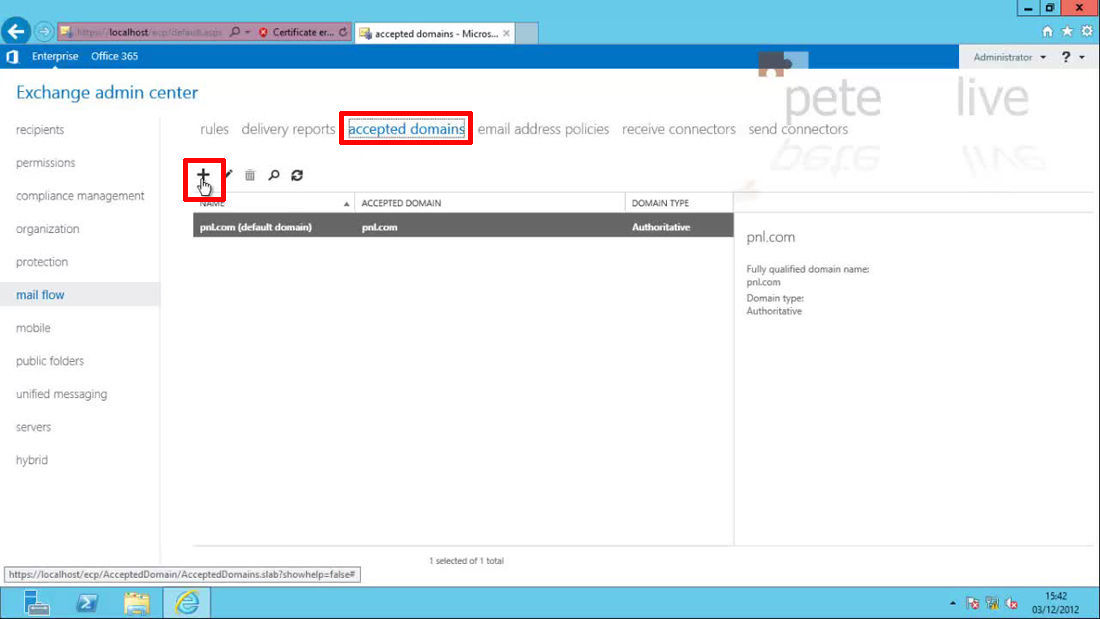The height and width of the screenshot is (619, 1100).
Task: Search accepted domains with magnifier icon
Action: [274, 175]
